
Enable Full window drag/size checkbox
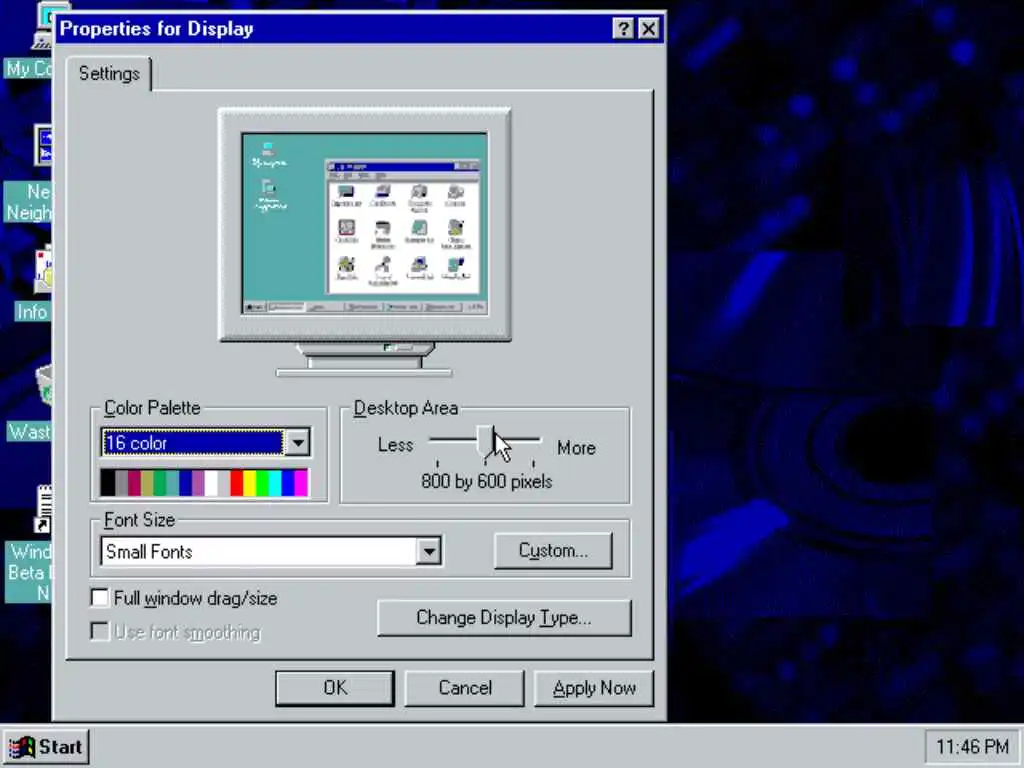(100, 598)
